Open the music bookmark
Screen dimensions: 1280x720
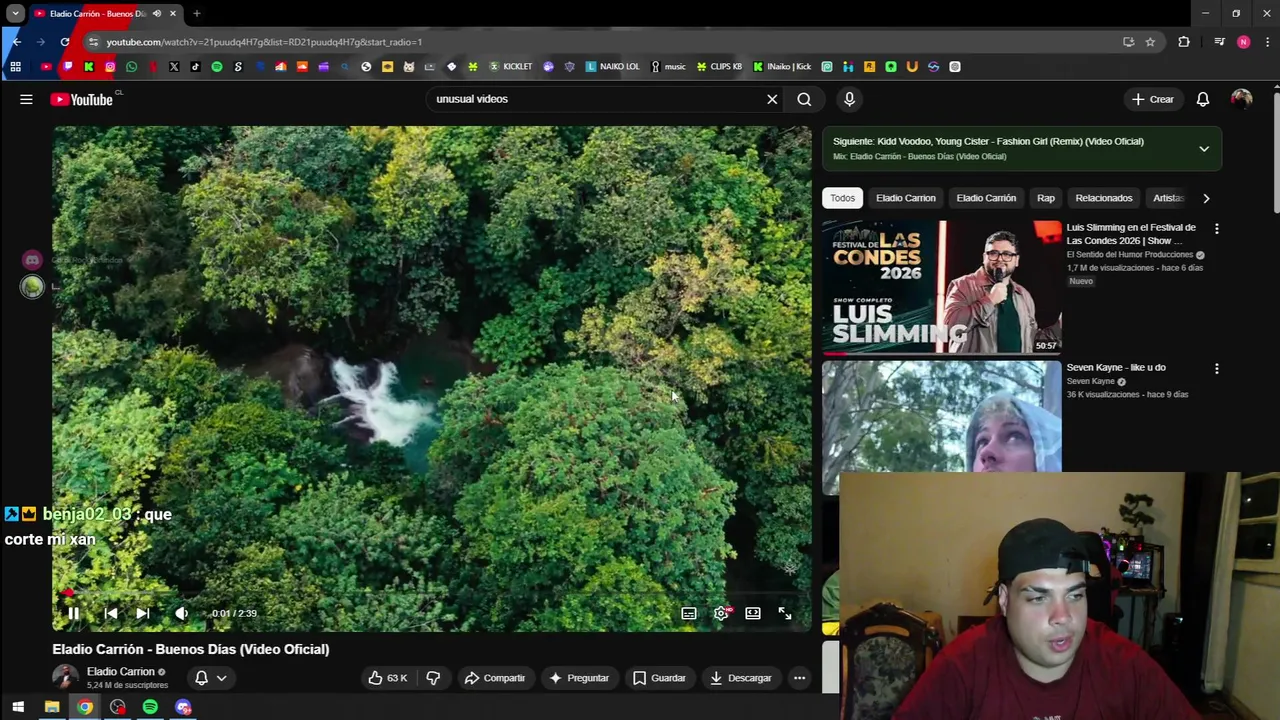click(x=668, y=67)
